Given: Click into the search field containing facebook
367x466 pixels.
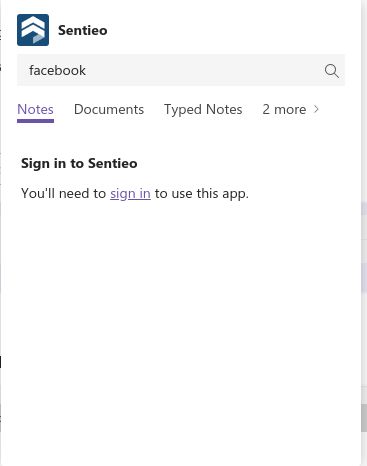Looking at the screenshot, I should (x=181, y=70).
